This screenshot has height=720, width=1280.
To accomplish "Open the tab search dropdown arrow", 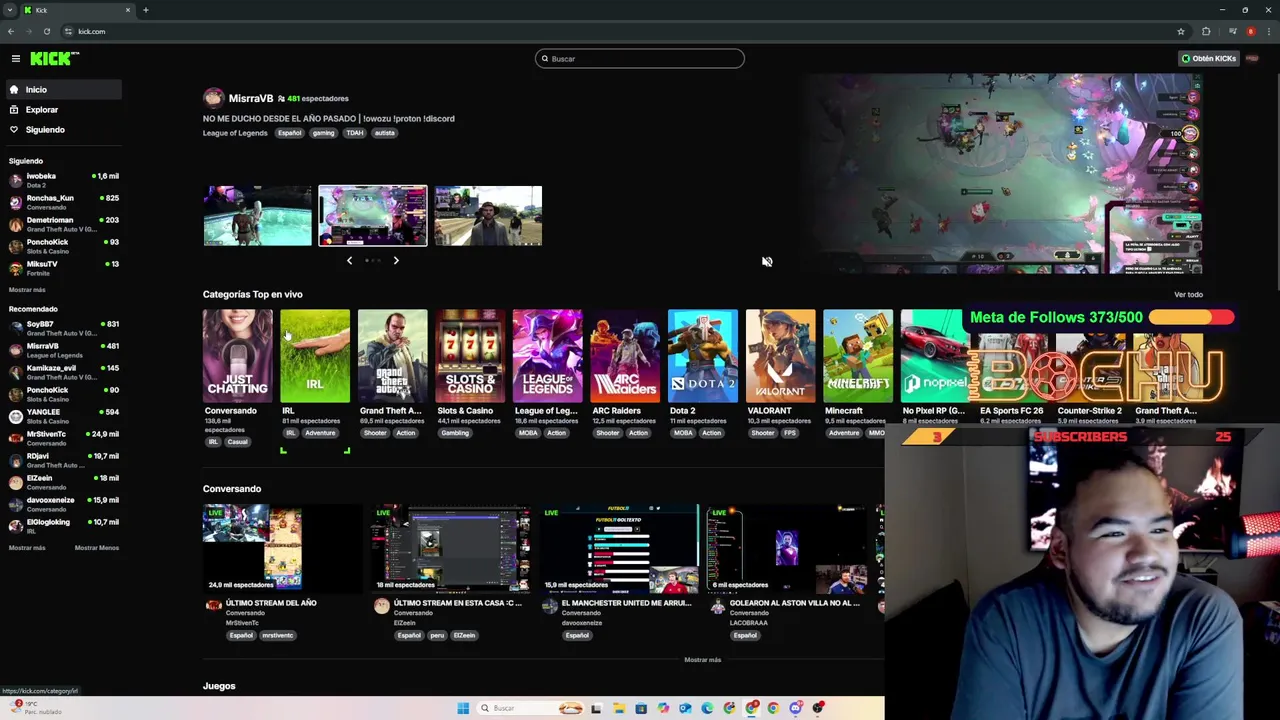I will 9,10.
